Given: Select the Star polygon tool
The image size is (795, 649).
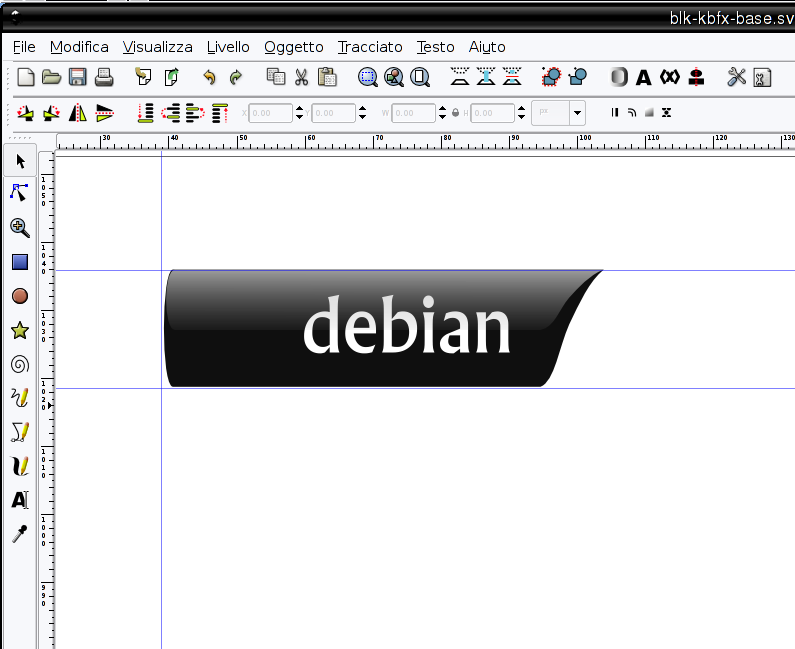Looking at the screenshot, I should tap(20, 330).
